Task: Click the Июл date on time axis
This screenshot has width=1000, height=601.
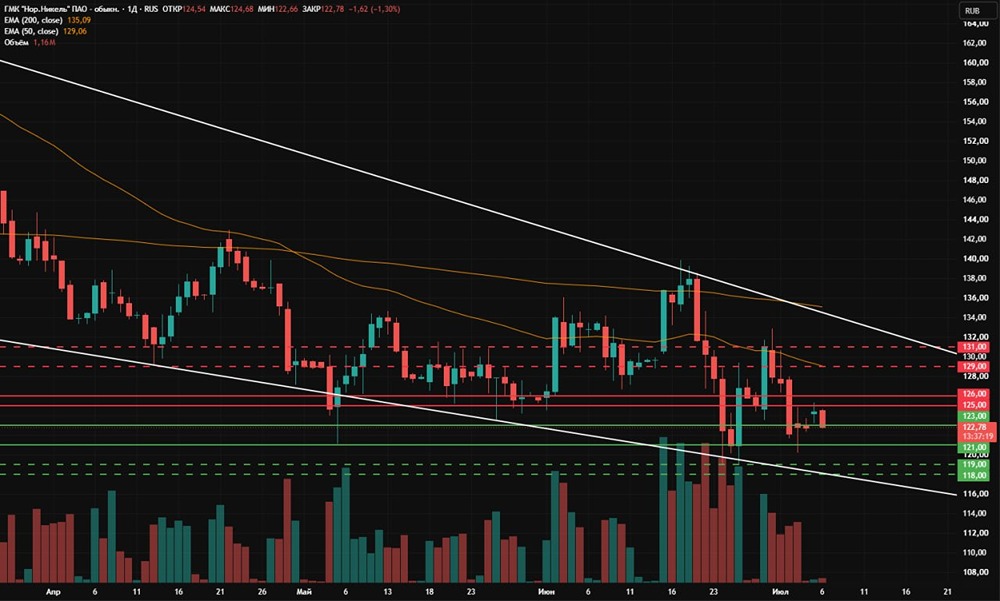Action: (780, 591)
